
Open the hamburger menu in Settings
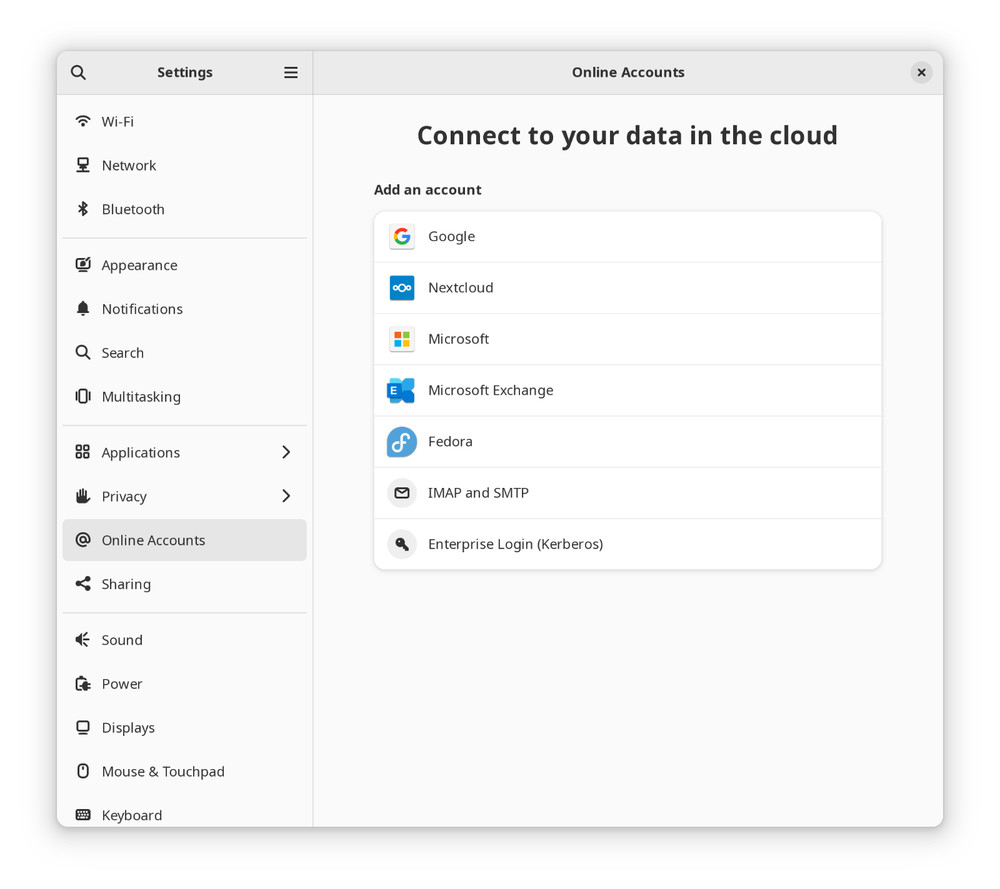[x=290, y=72]
